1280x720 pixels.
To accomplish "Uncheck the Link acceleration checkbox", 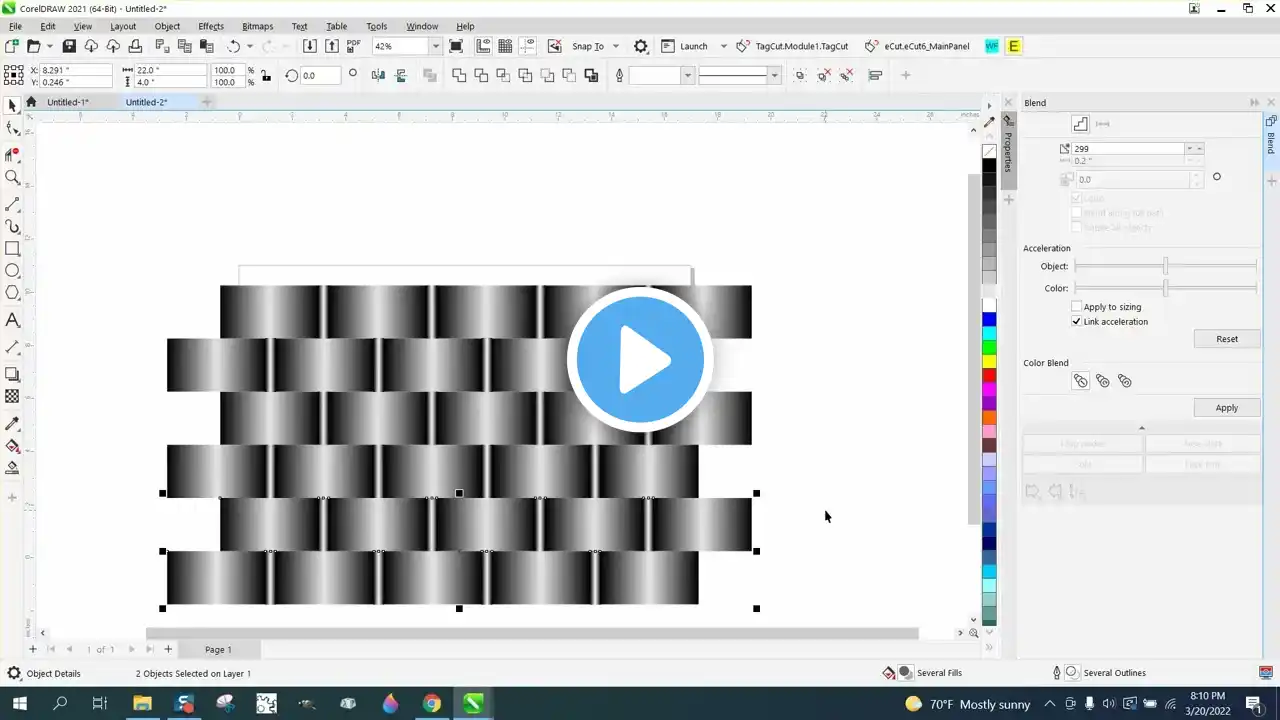I will pos(1077,322).
